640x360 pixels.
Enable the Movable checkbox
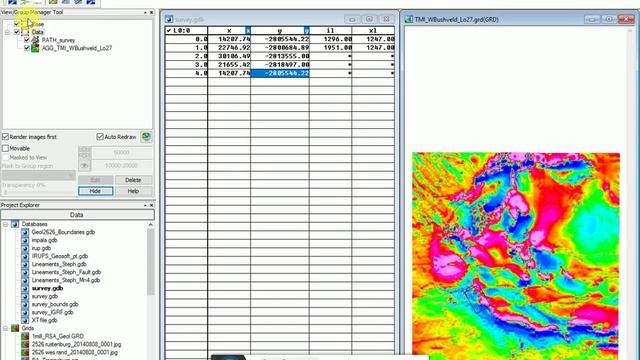5,149
